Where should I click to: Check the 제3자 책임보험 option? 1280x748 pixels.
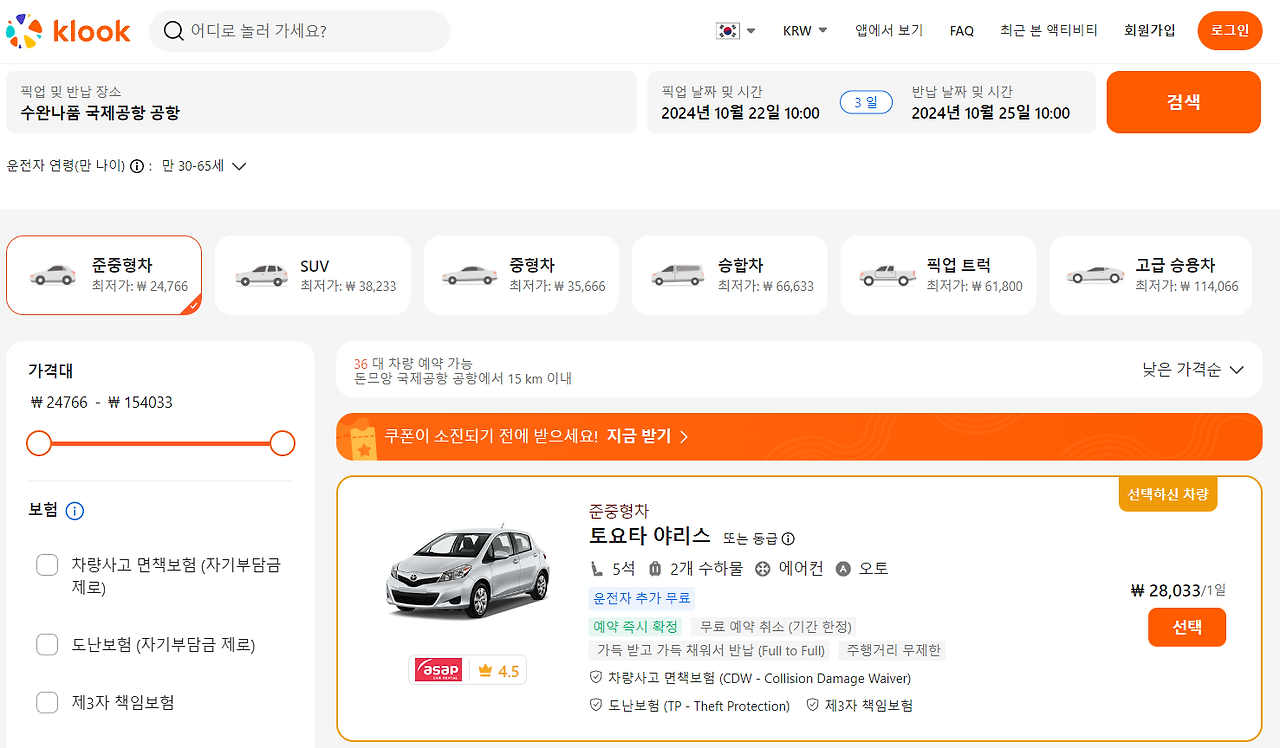coord(47,702)
